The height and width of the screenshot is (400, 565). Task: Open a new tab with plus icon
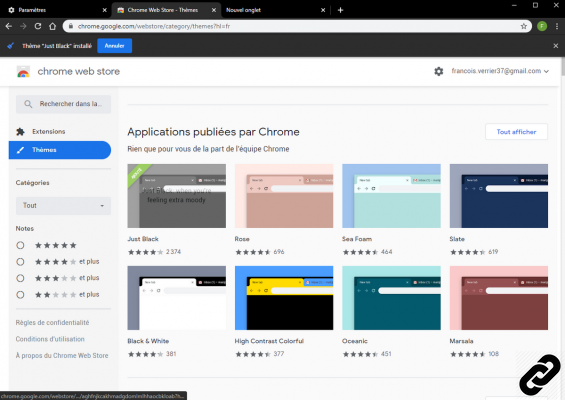pos(340,10)
